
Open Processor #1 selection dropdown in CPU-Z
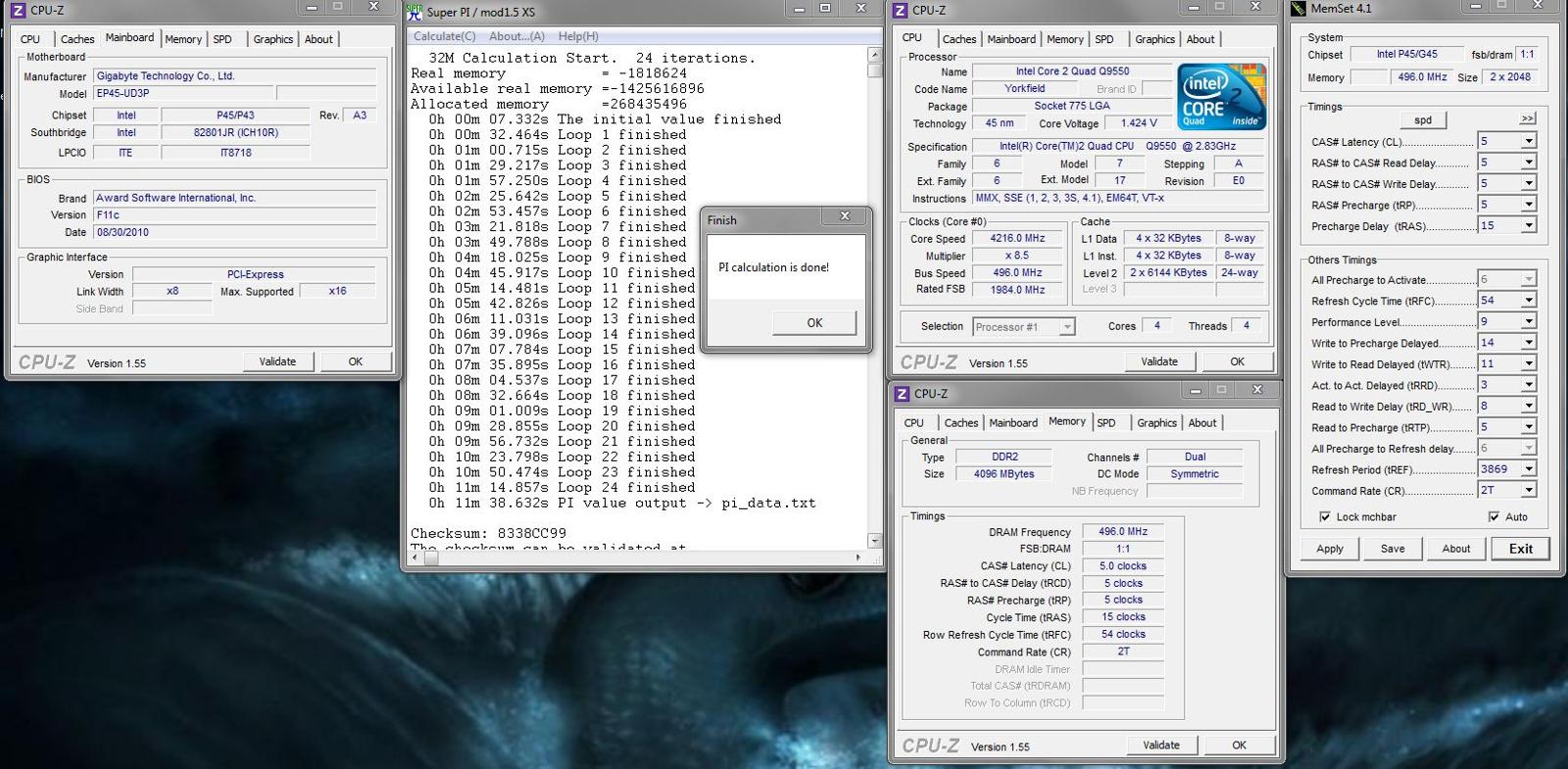click(x=1067, y=327)
